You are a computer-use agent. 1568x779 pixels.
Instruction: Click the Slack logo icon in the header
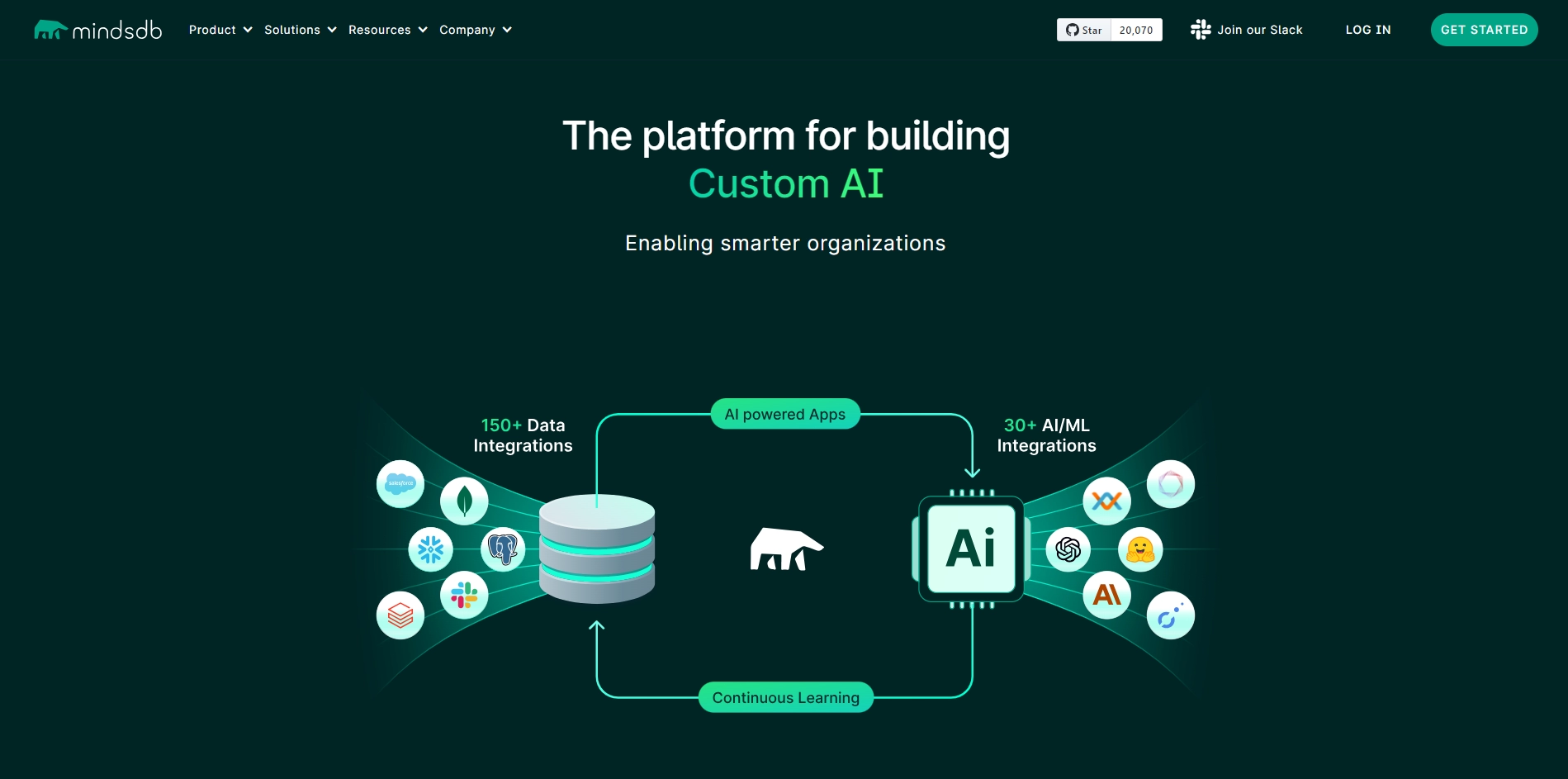(x=1201, y=30)
